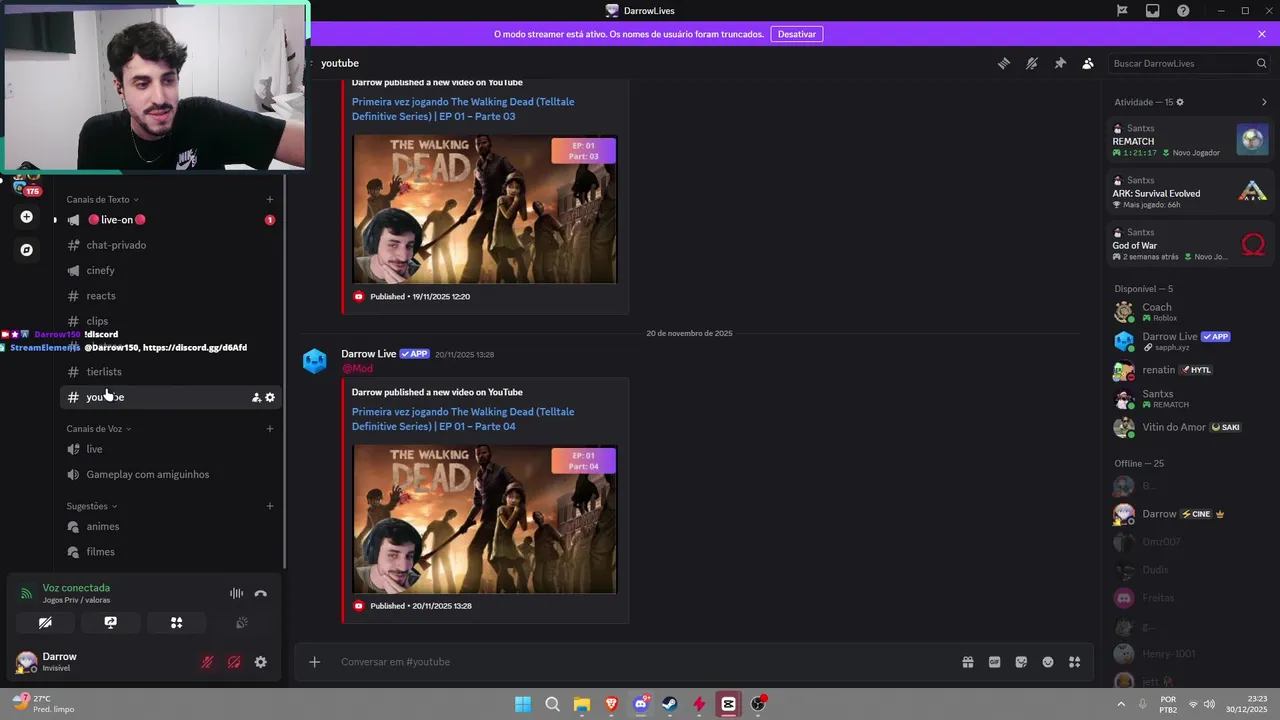Toggle the member list icon
This screenshot has width=1280, height=720.
point(1088,63)
